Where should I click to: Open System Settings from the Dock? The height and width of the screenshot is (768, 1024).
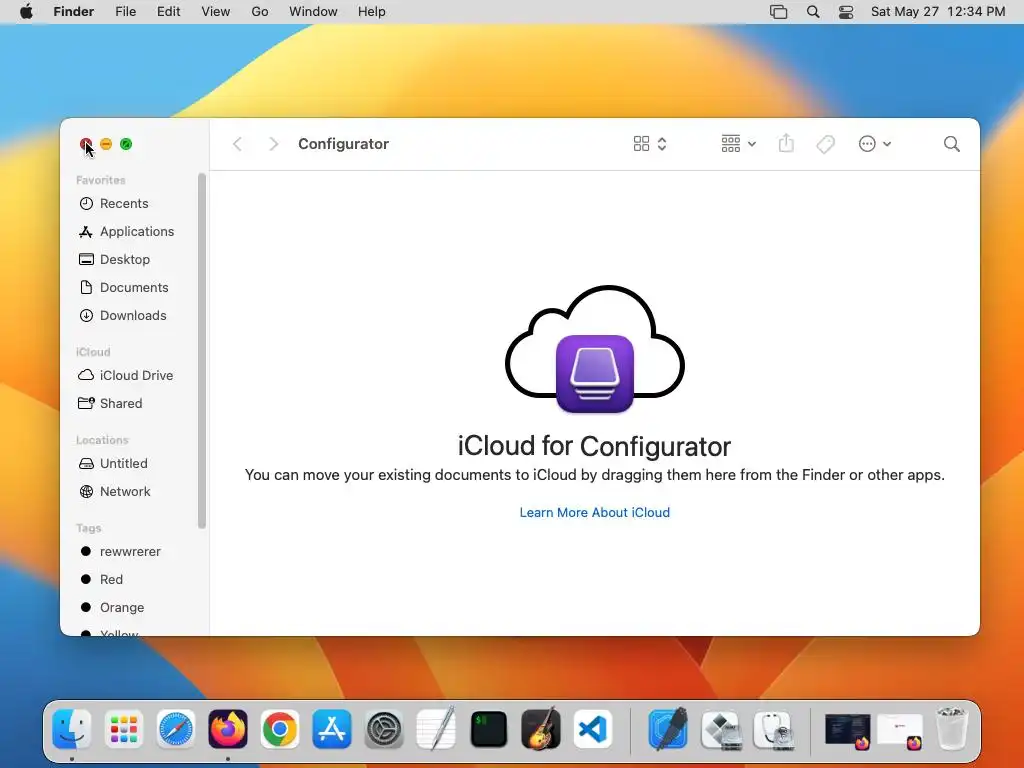pos(384,729)
